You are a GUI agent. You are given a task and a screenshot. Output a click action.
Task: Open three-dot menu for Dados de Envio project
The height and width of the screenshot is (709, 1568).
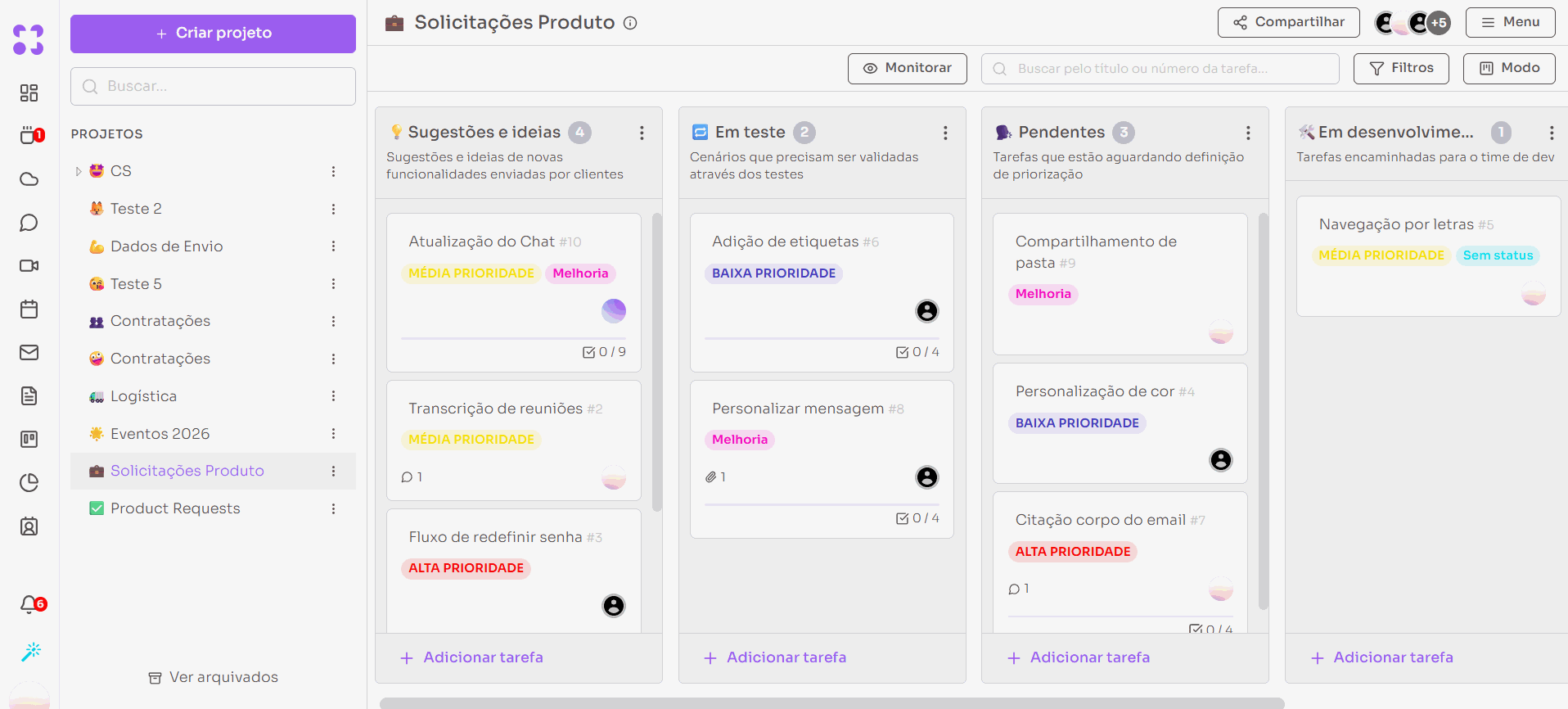(333, 246)
